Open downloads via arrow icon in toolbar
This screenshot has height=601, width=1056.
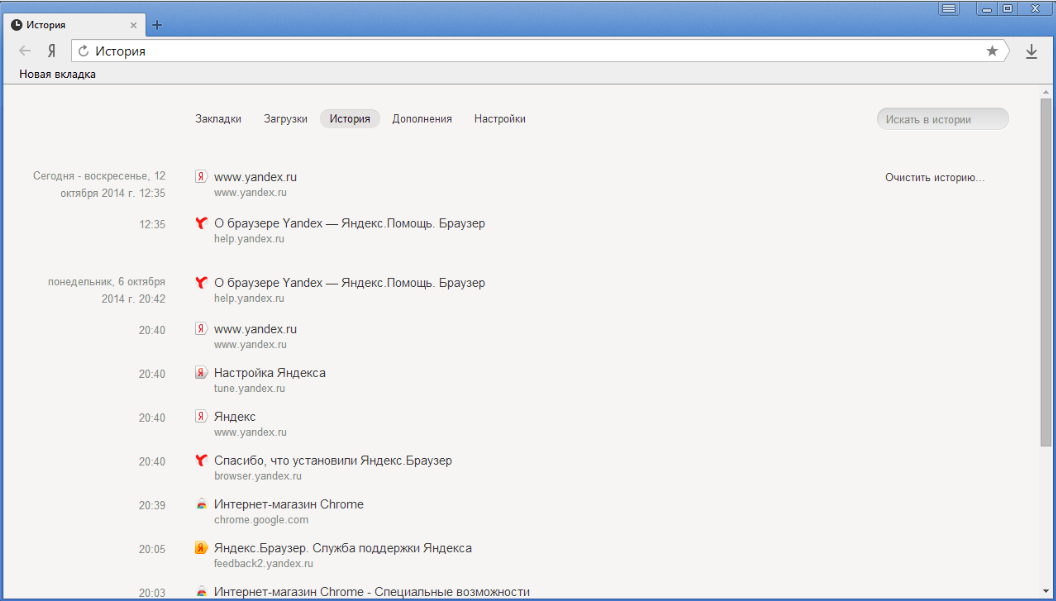(1032, 52)
